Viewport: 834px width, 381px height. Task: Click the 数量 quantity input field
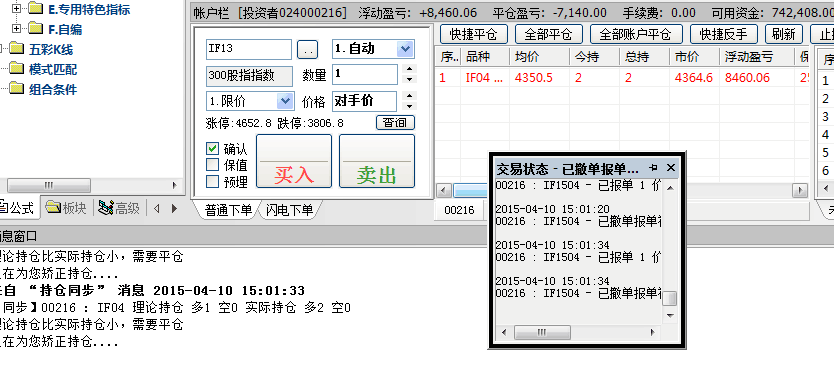(x=365, y=74)
